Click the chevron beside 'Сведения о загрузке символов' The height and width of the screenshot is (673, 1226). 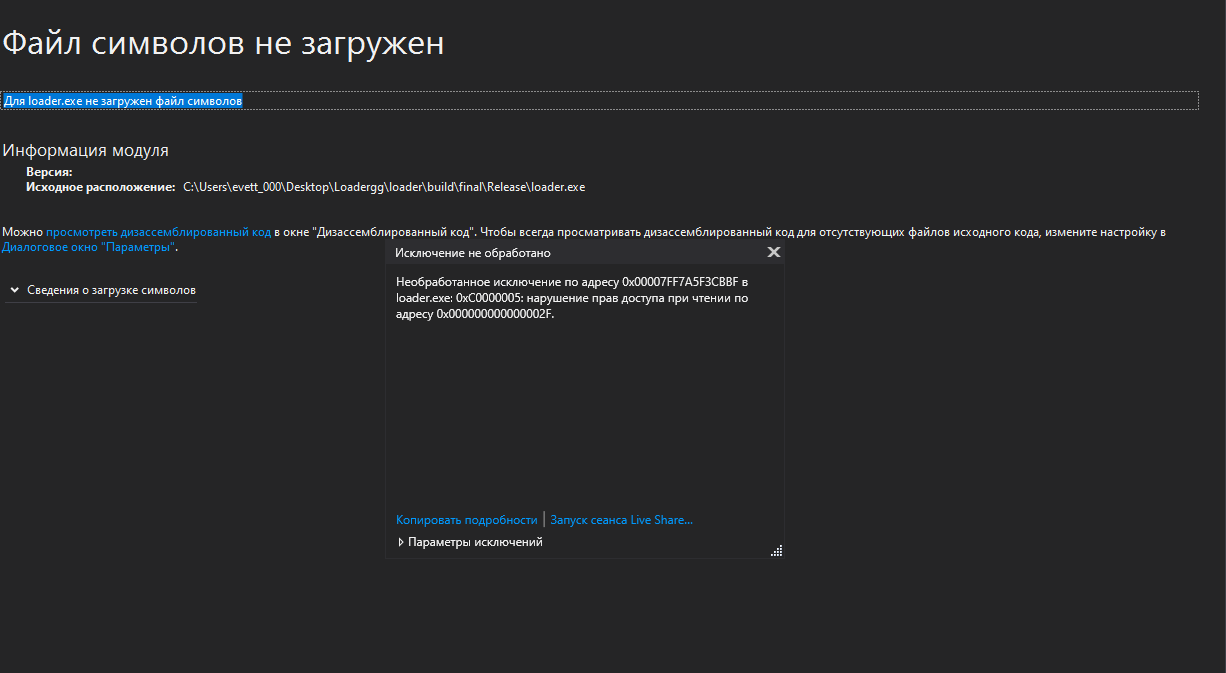(x=15, y=290)
